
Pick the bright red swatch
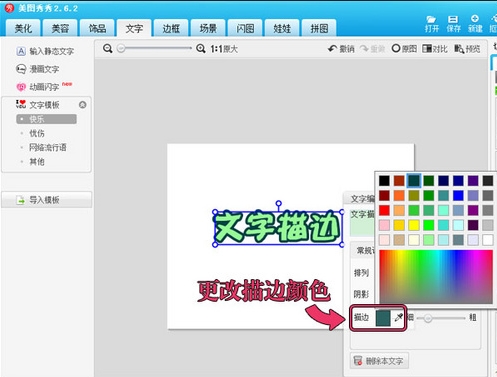(x=384, y=210)
